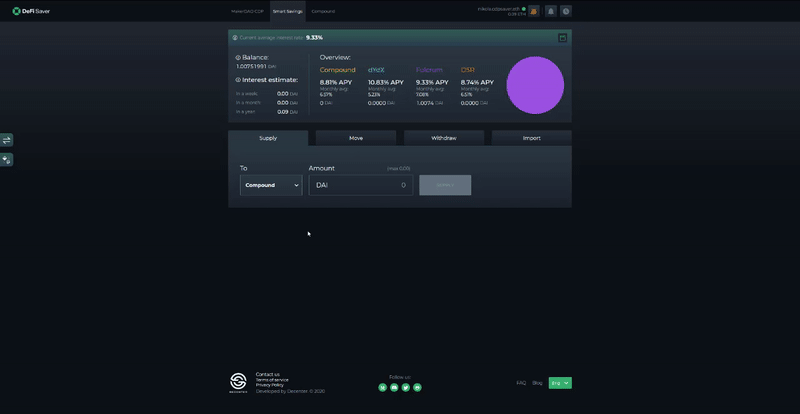
Task: Click the dYdX protocol heading
Action: click(376, 70)
